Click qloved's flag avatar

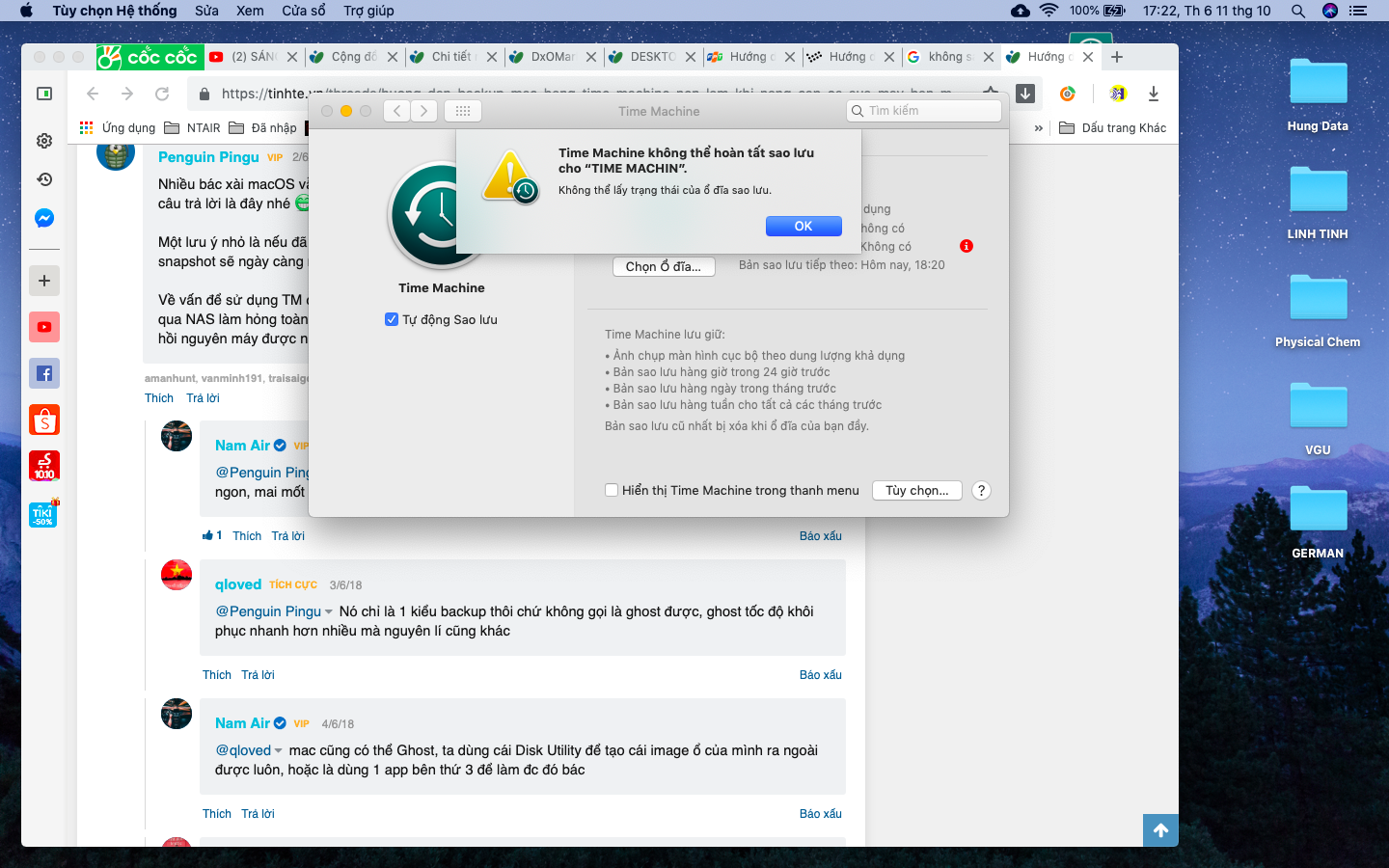coord(177,575)
